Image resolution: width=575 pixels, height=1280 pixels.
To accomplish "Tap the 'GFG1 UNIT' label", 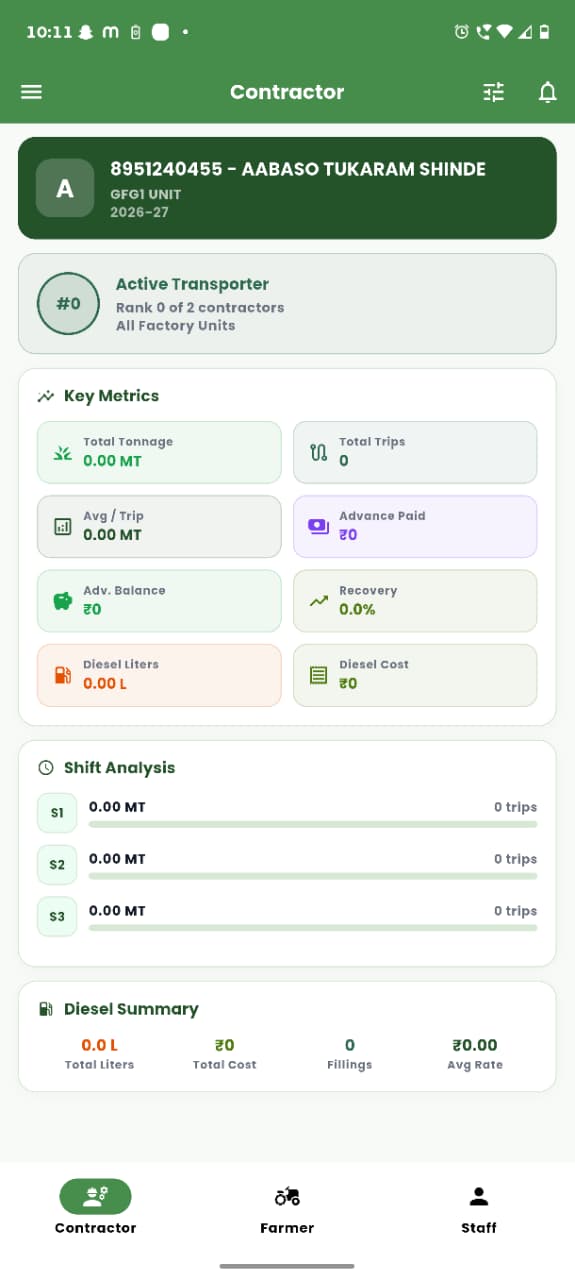I will click(x=145, y=194).
